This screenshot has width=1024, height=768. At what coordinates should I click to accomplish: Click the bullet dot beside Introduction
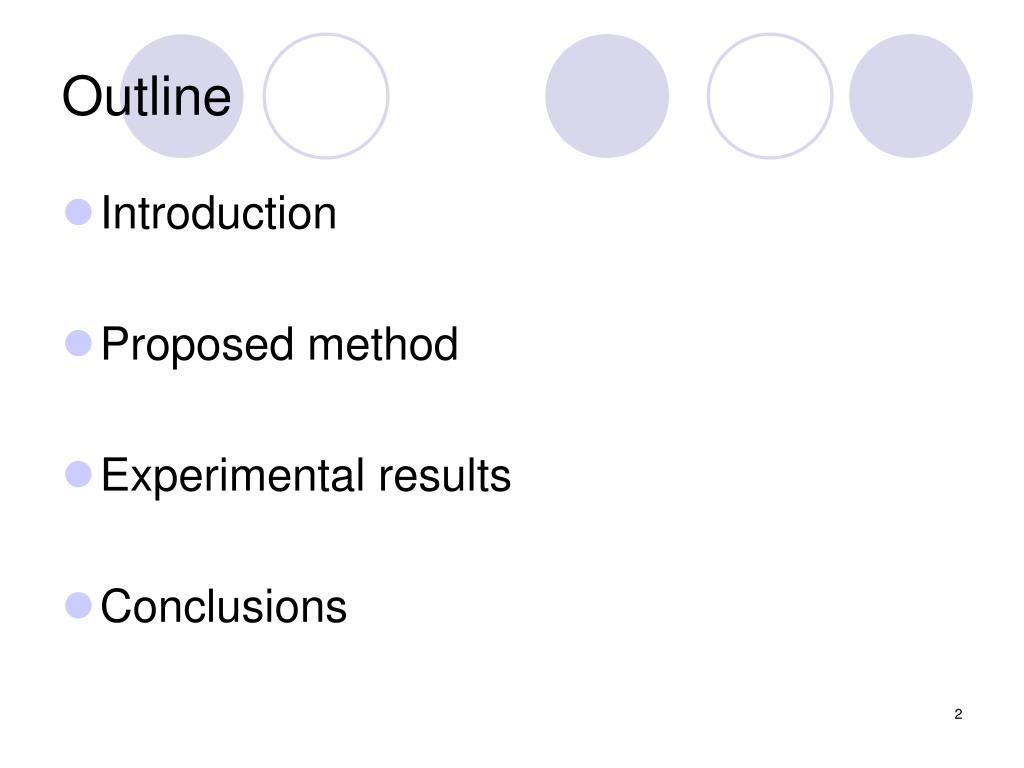[78, 212]
